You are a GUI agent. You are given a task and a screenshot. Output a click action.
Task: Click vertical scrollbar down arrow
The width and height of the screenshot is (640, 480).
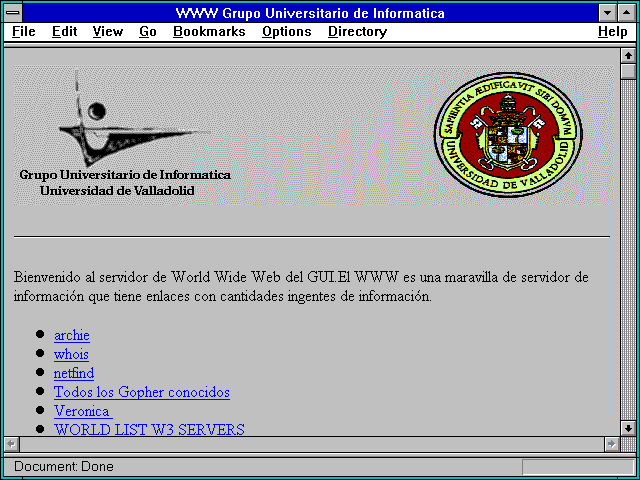coord(628,428)
